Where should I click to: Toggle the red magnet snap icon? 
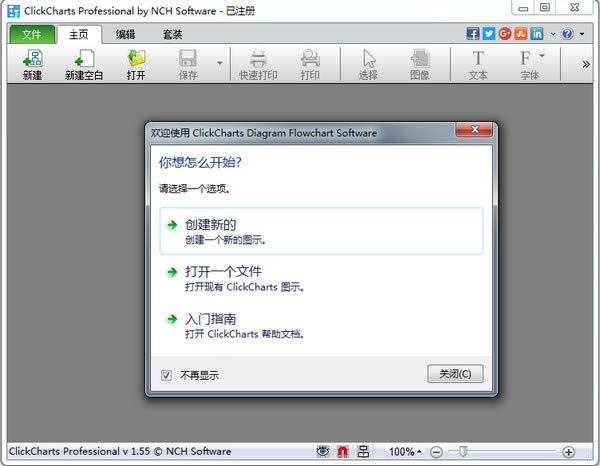343,452
